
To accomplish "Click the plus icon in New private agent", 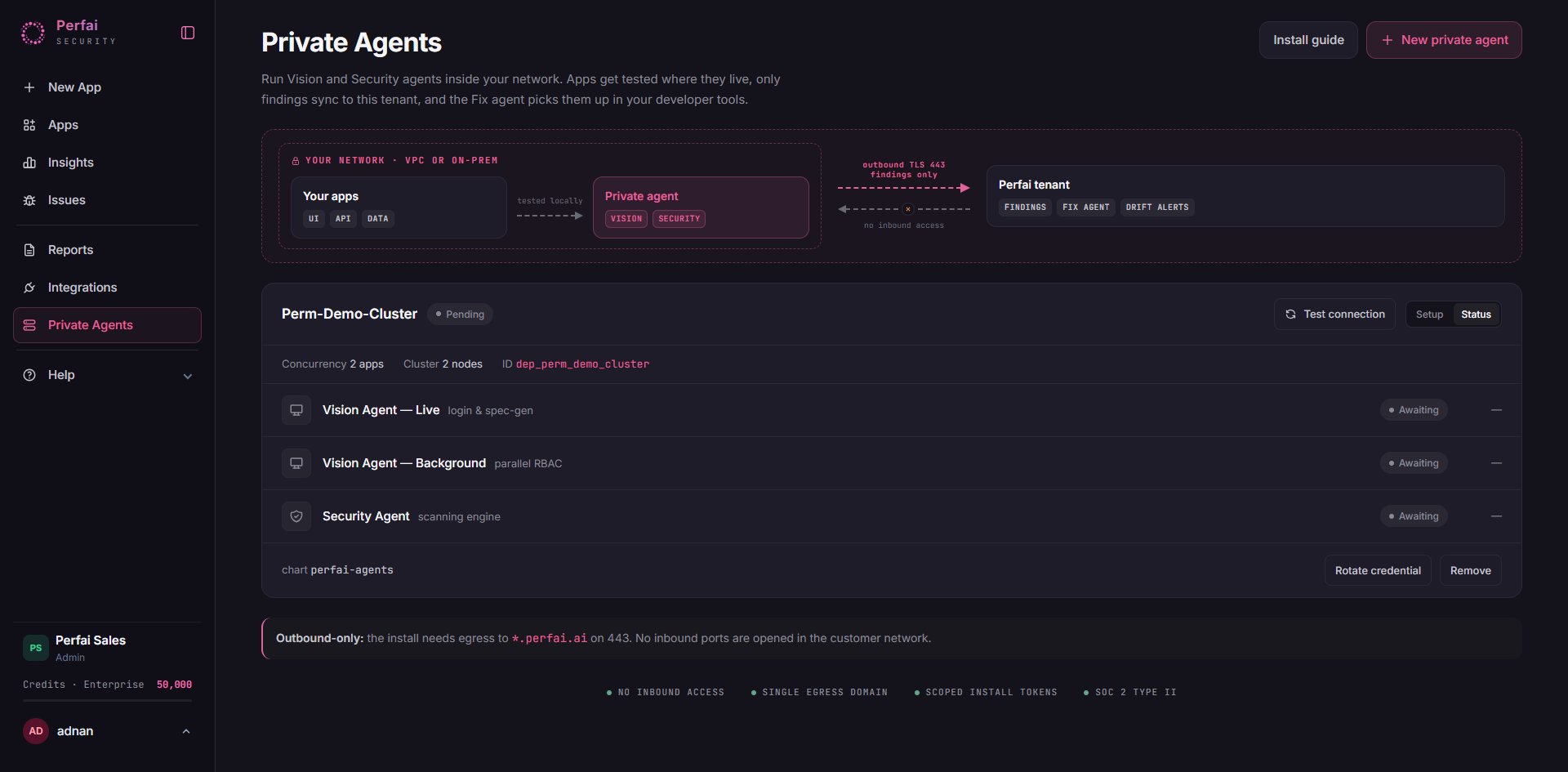I will coord(1387,40).
